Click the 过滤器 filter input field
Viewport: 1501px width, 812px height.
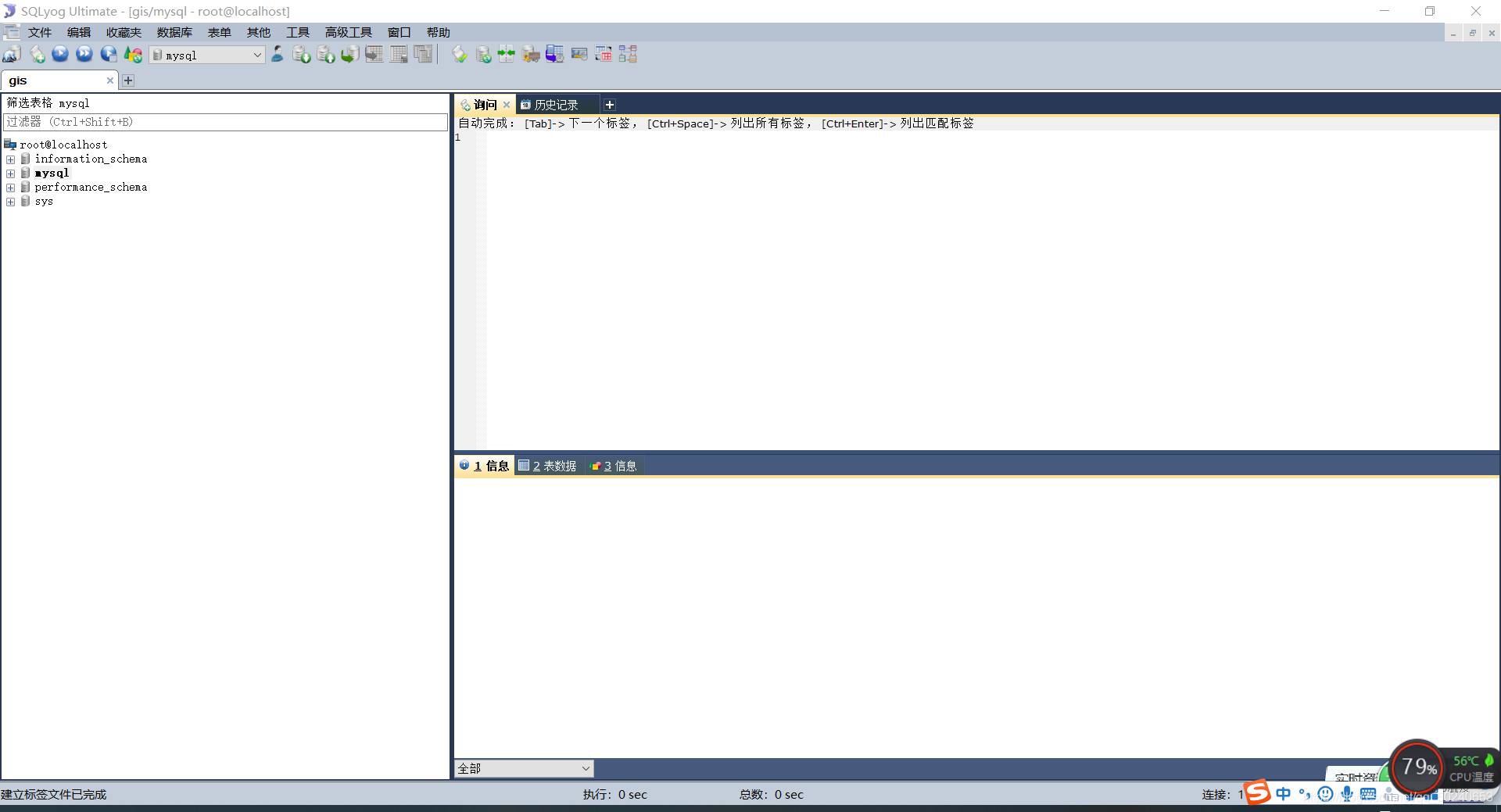(226, 122)
